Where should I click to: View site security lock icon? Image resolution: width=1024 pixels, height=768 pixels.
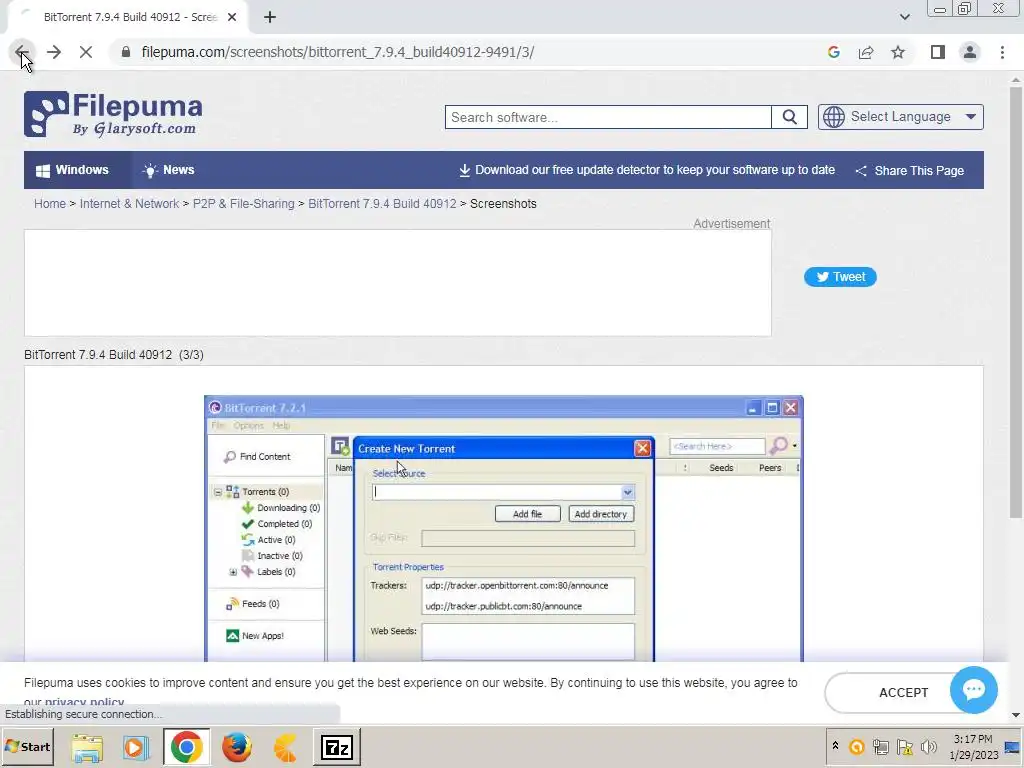(126, 52)
